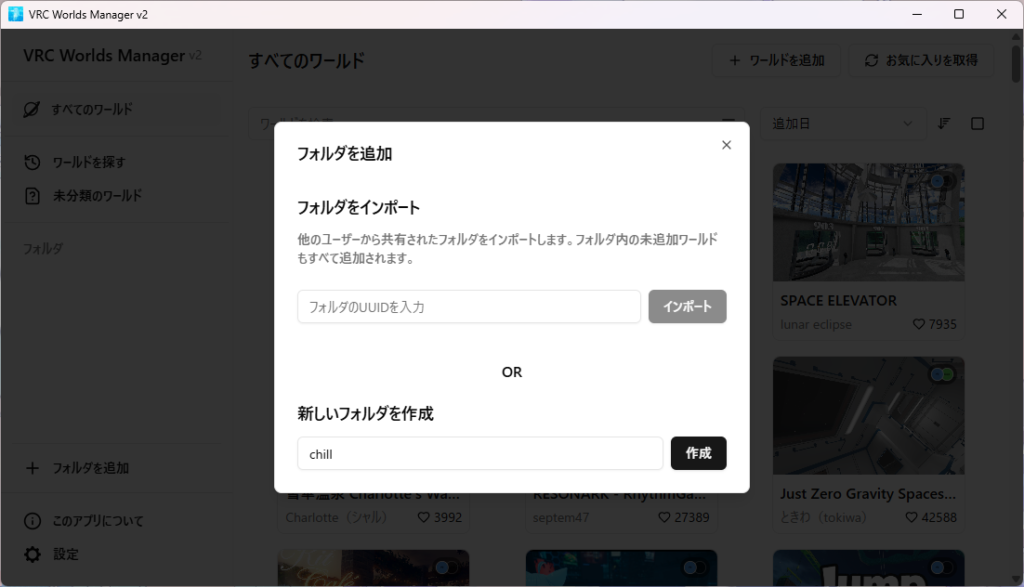1024x587 pixels.
Task: Click the history clock icon for ワールドを探す
Action: [x=32, y=162]
